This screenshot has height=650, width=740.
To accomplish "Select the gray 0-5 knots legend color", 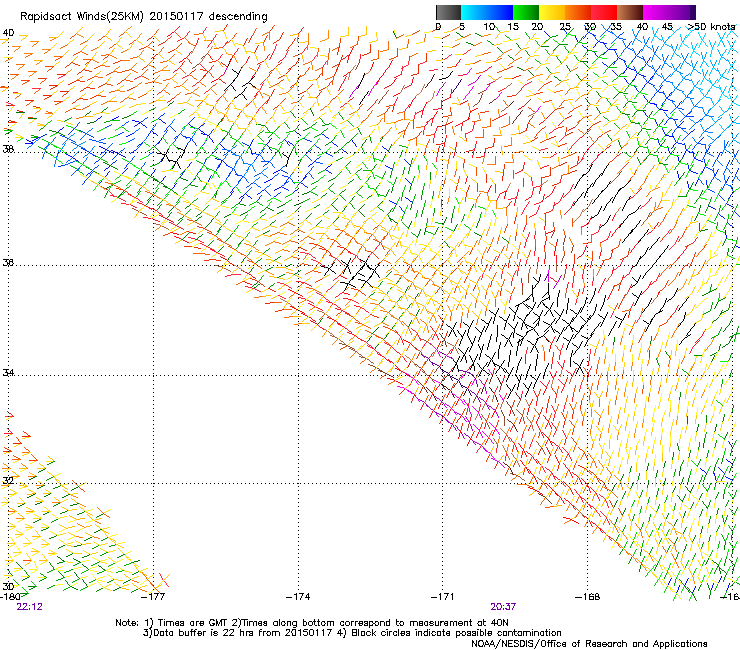I will (x=448, y=12).
